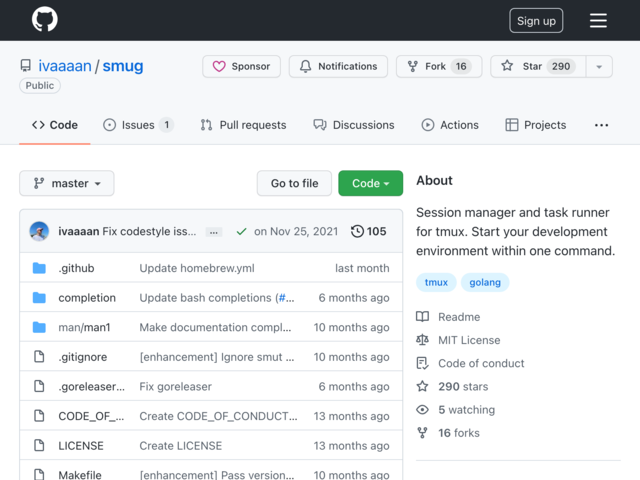640x480 pixels.
Task: Open 'Update homebrew.yml' commit message
Action: click(x=197, y=268)
